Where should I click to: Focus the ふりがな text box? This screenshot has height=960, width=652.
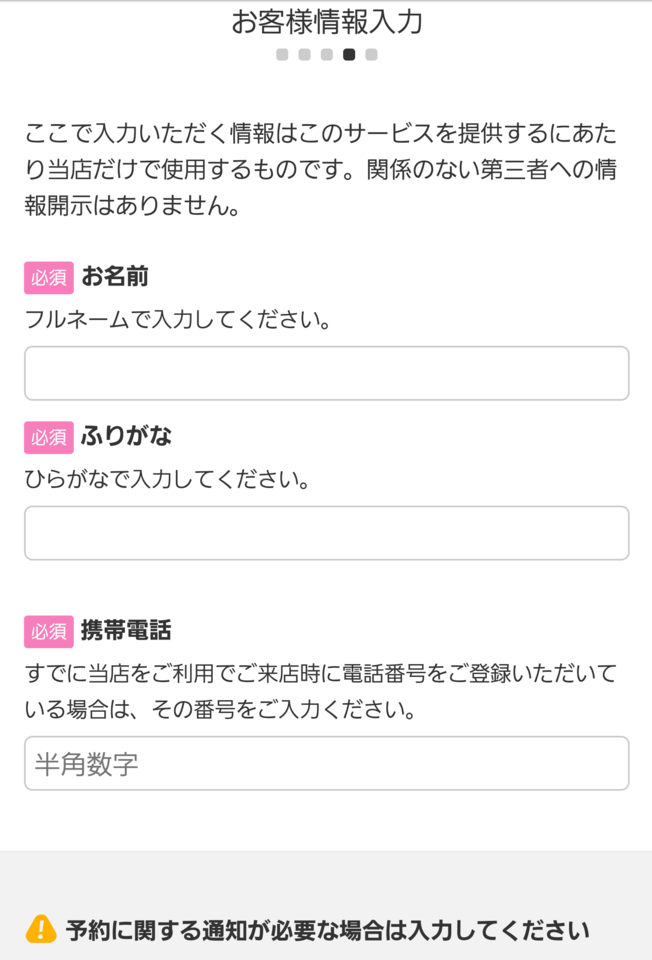pos(326,532)
